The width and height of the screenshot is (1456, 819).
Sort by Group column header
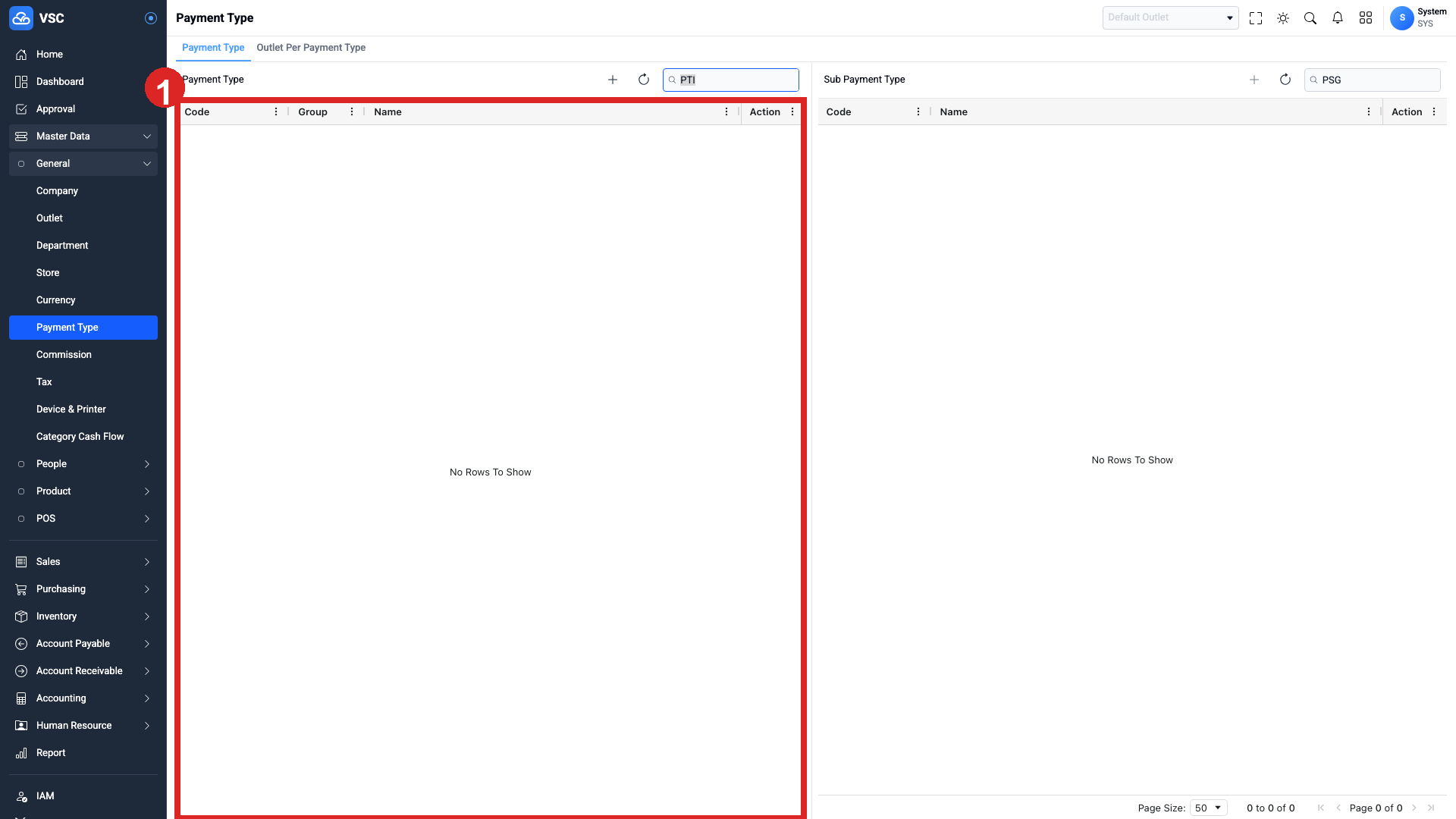312,111
